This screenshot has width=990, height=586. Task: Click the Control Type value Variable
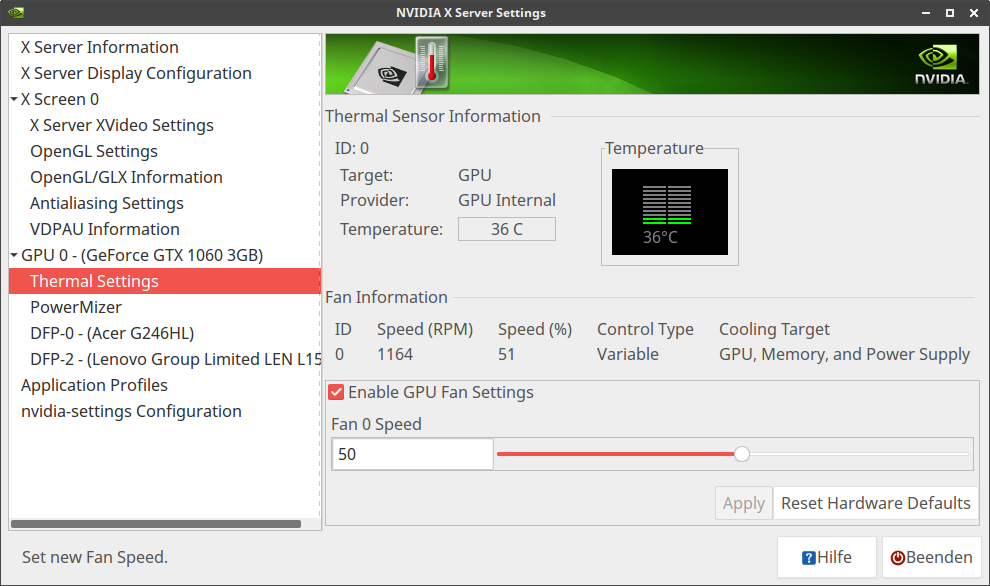[628, 354]
